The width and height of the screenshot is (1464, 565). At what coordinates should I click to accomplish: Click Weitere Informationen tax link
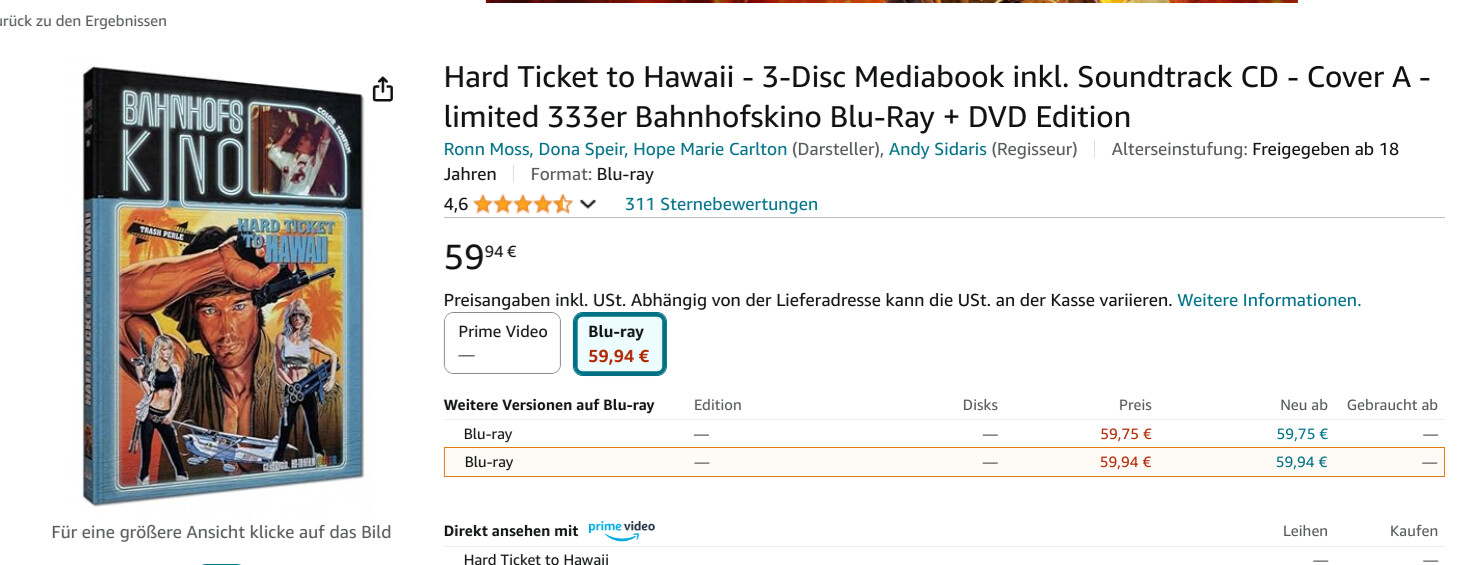click(1268, 300)
